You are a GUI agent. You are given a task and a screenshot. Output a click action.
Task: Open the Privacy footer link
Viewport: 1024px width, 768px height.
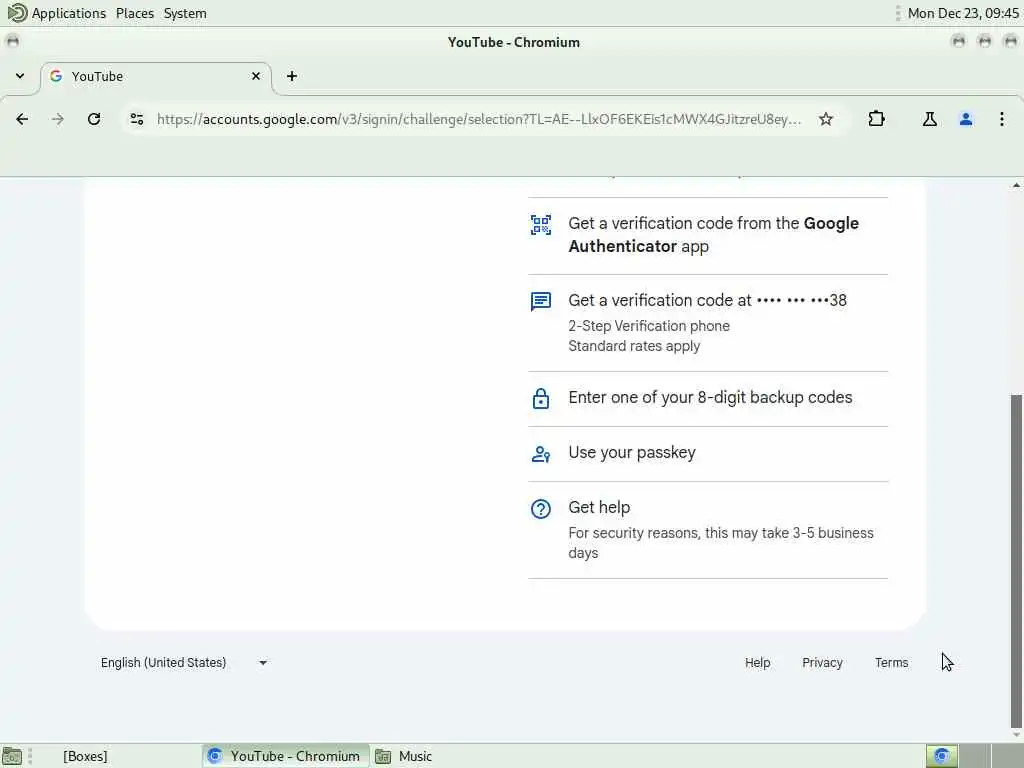pyautogui.click(x=822, y=662)
